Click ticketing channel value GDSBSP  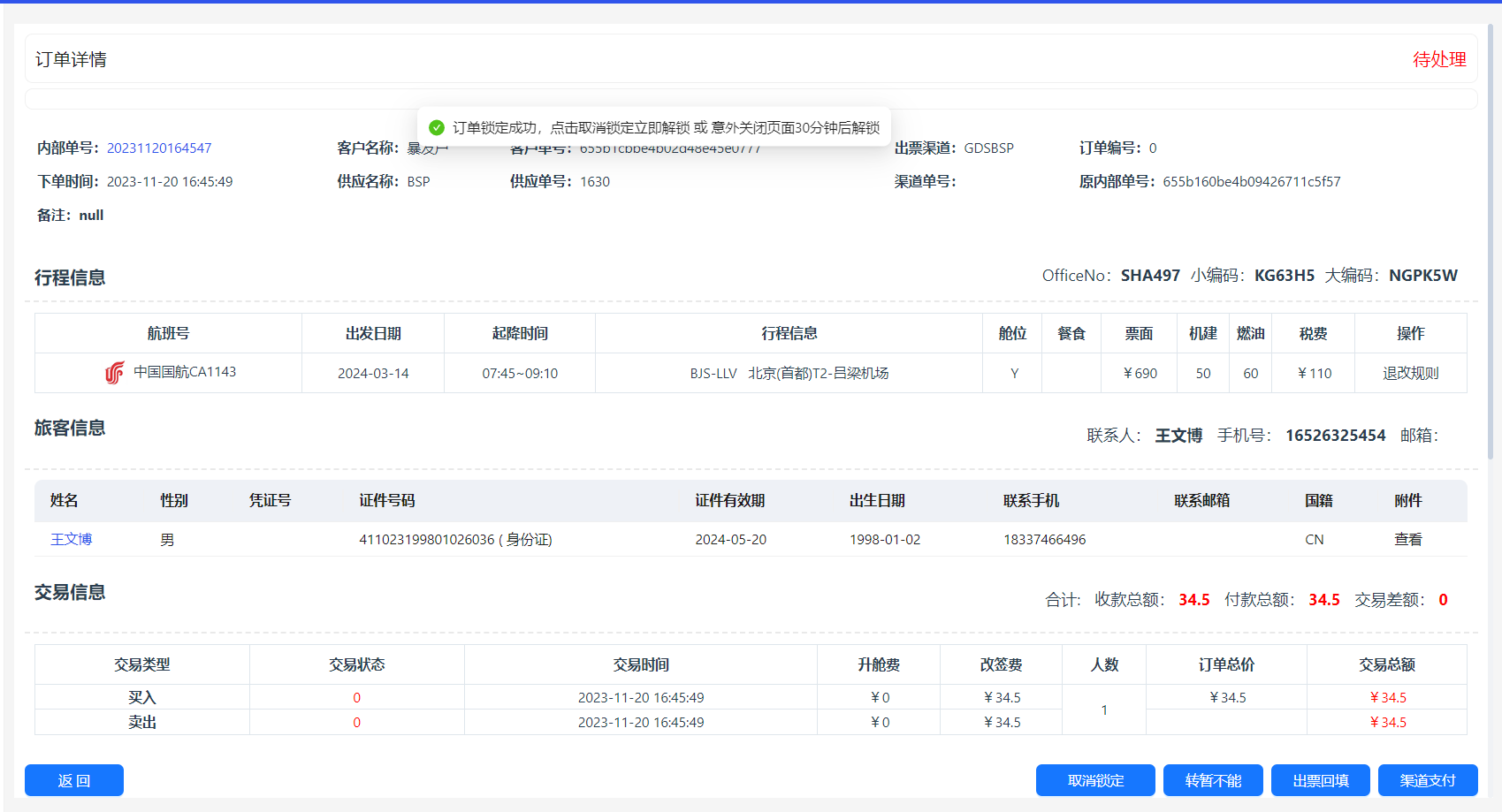coord(988,148)
